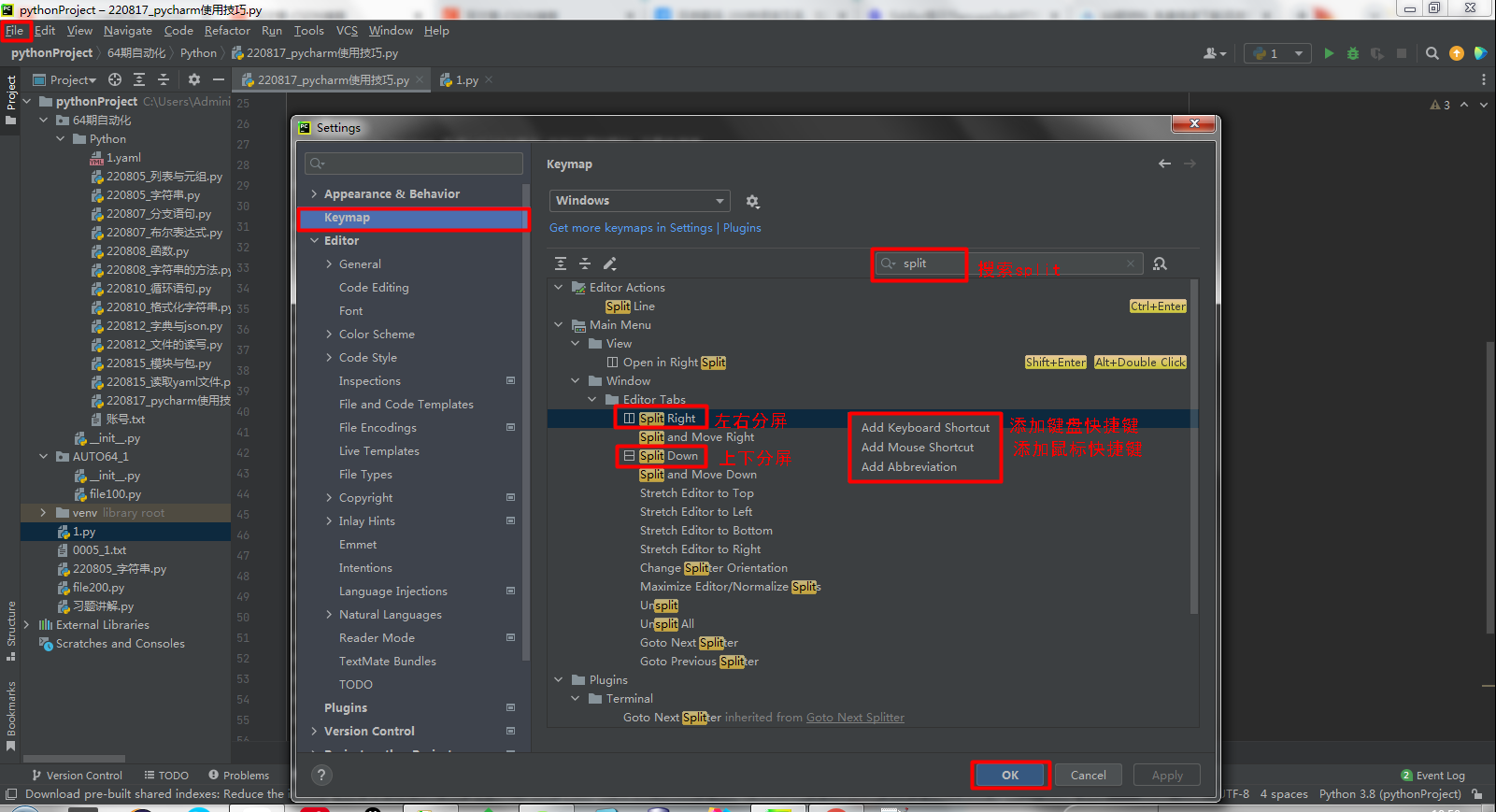Click collapse all icon in Project panel

click(164, 79)
